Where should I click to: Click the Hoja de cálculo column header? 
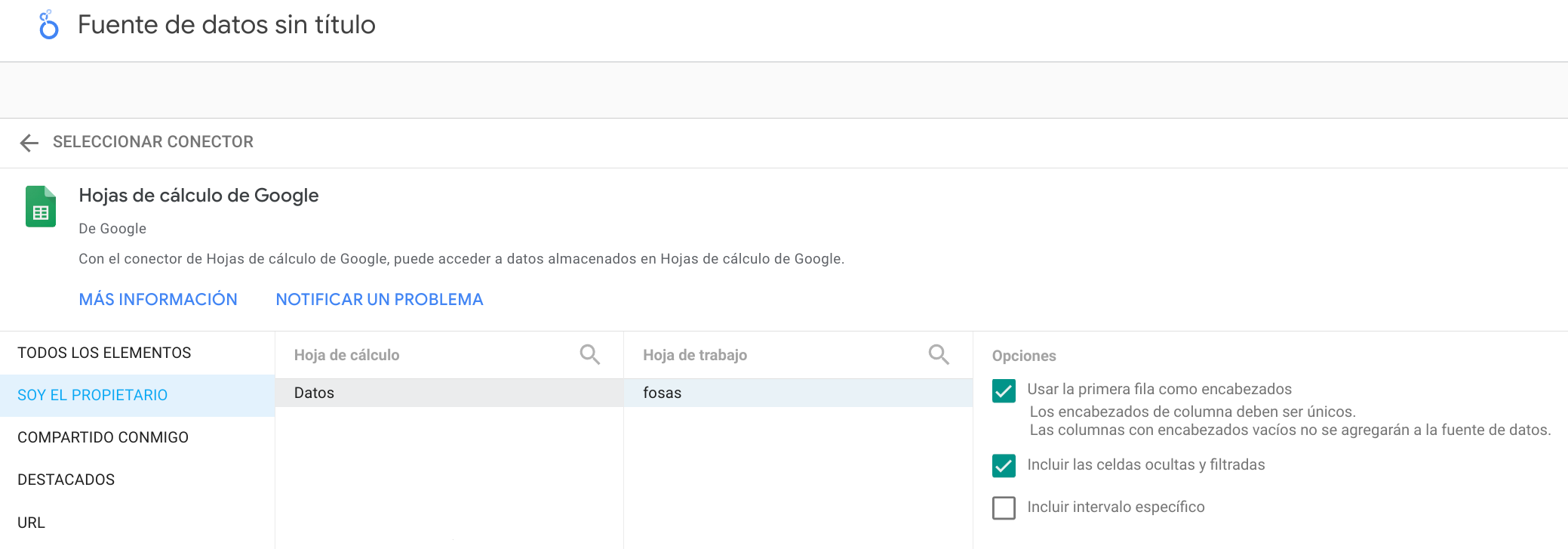[346, 355]
